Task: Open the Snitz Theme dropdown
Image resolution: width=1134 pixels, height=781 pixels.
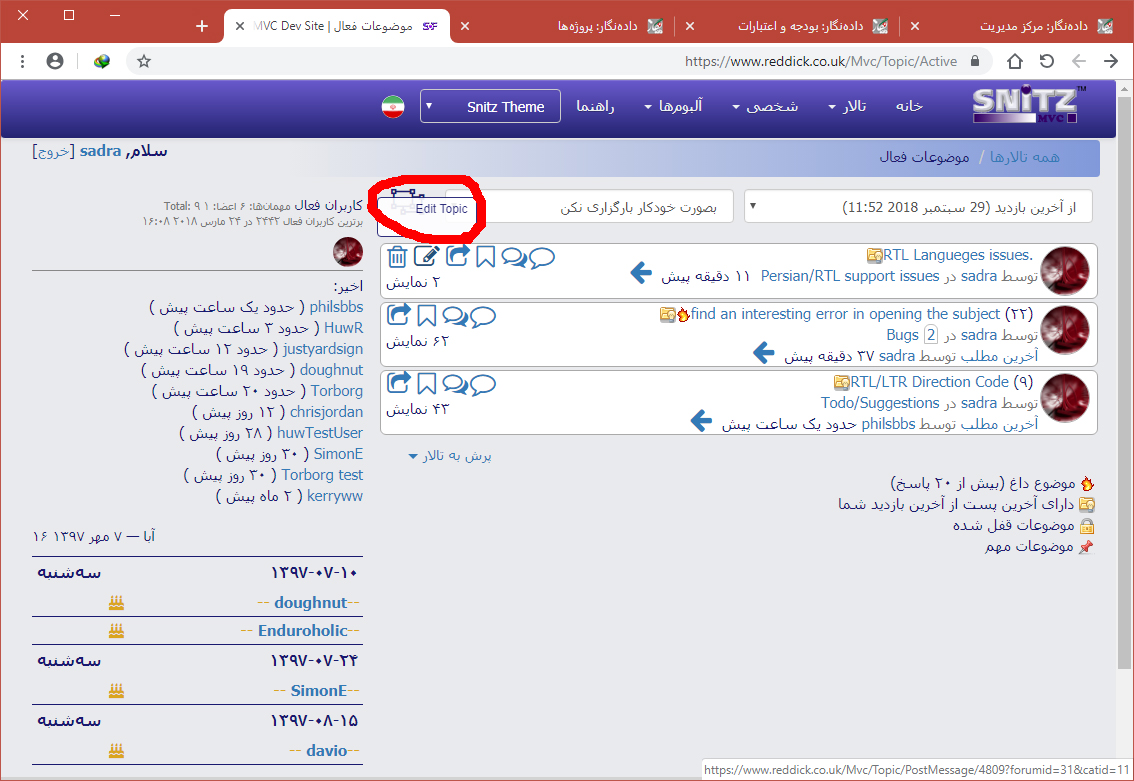Action: click(490, 107)
